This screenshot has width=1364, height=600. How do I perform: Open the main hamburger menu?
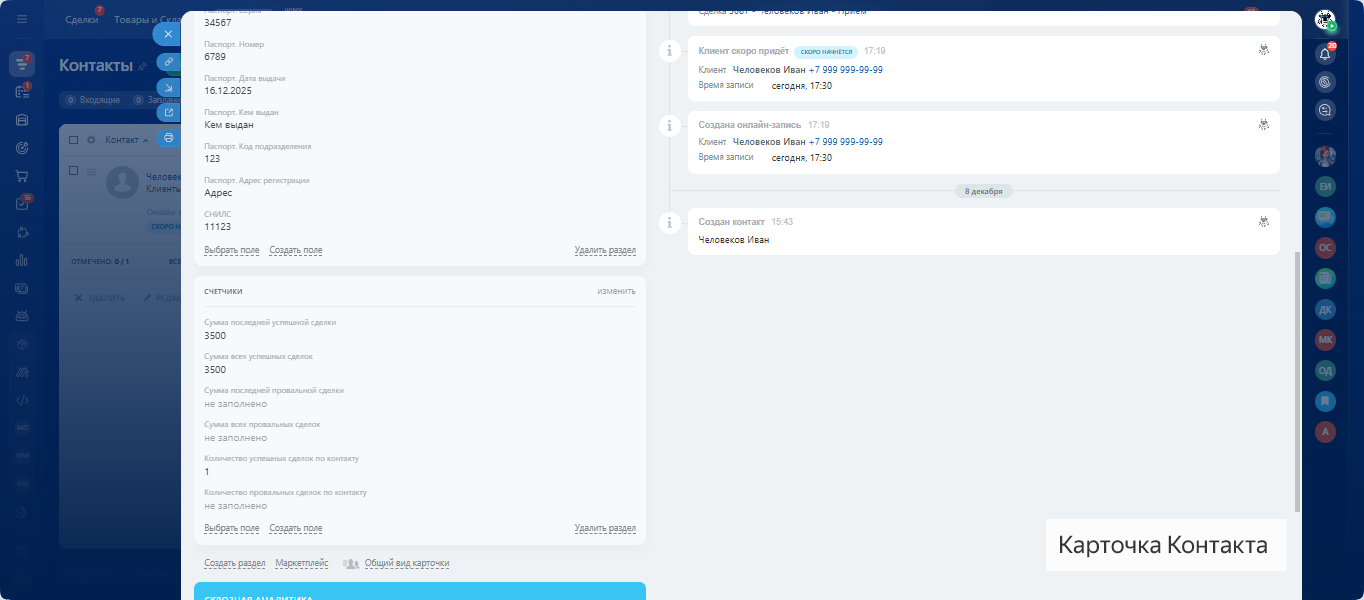click(22, 20)
